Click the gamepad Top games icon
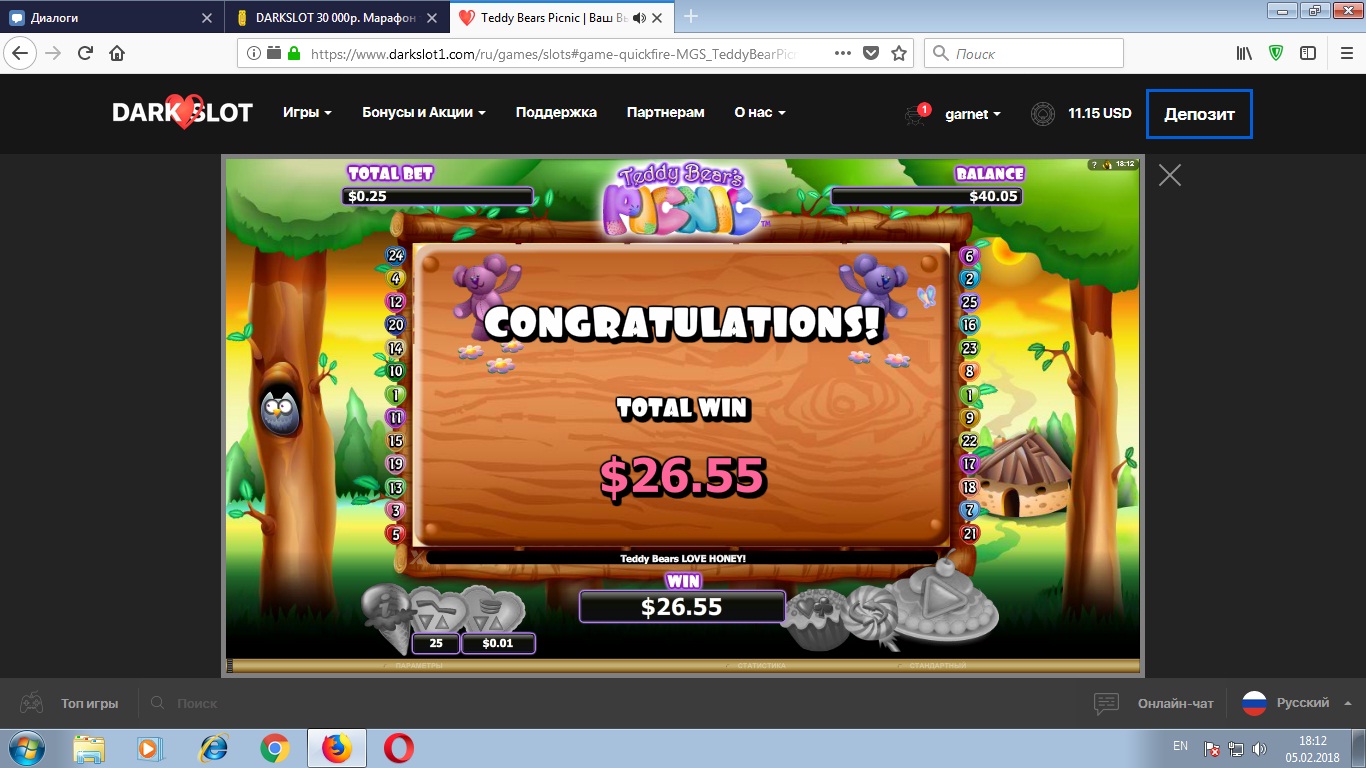The width and height of the screenshot is (1366, 768). click(x=32, y=703)
